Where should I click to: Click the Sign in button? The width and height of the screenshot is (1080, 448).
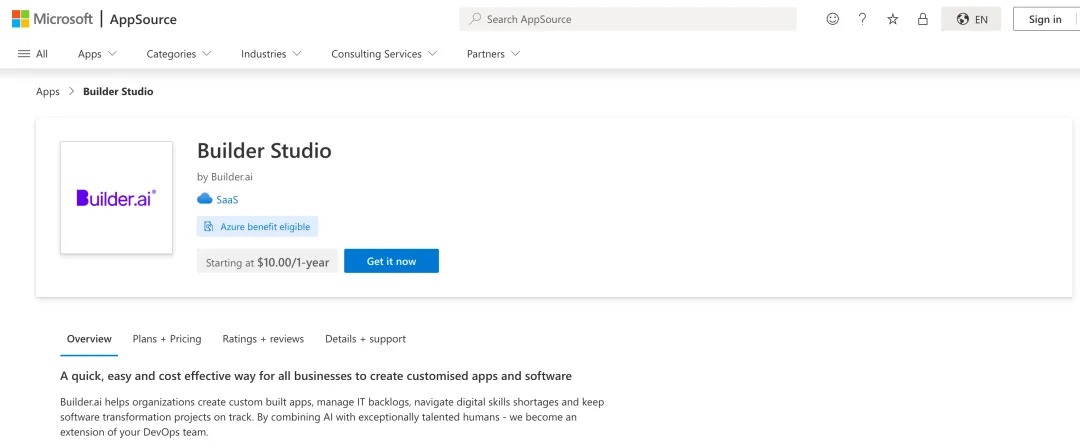[1045, 19]
